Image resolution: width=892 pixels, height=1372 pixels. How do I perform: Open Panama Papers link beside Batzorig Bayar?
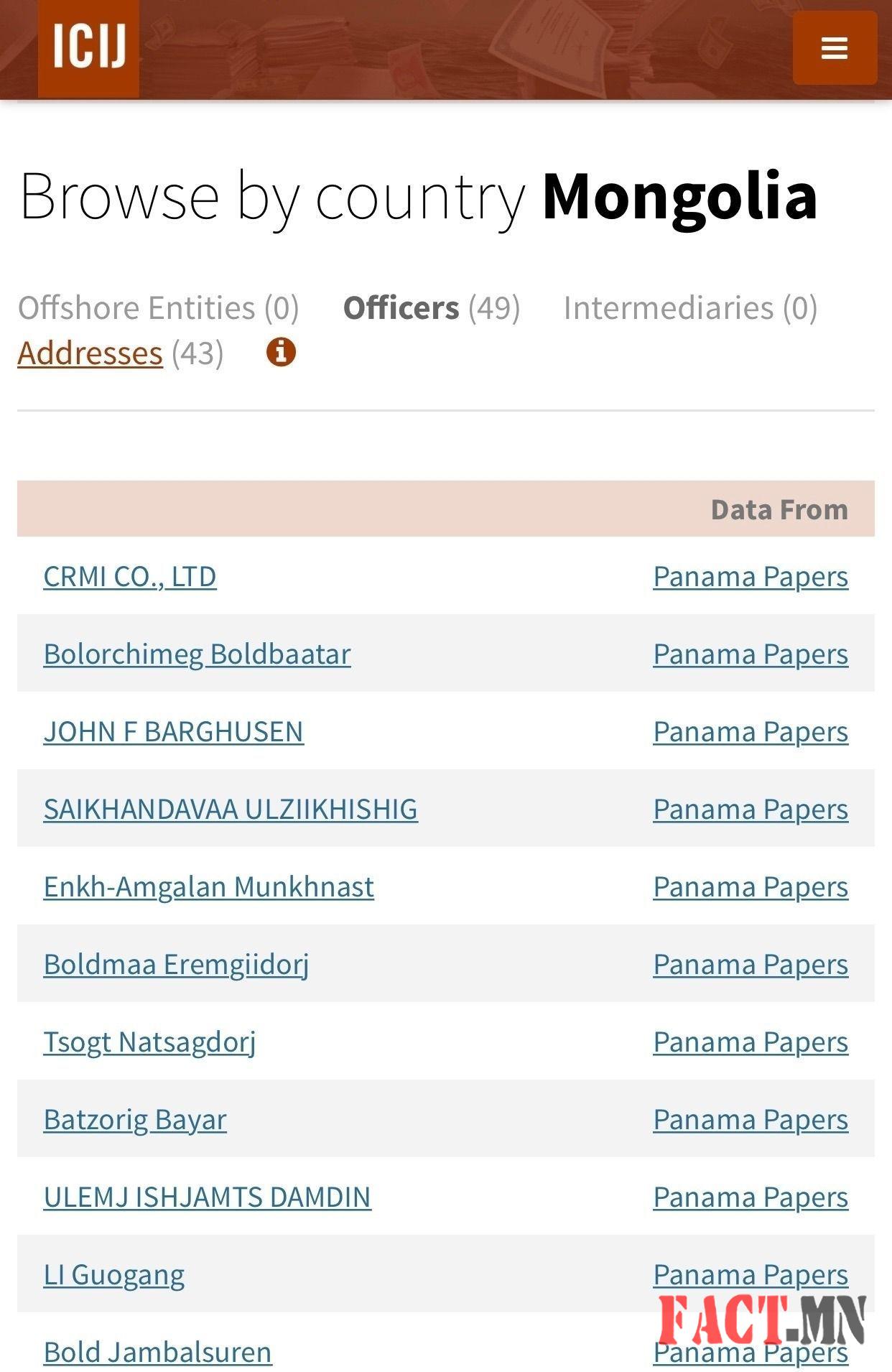pyautogui.click(x=751, y=1119)
